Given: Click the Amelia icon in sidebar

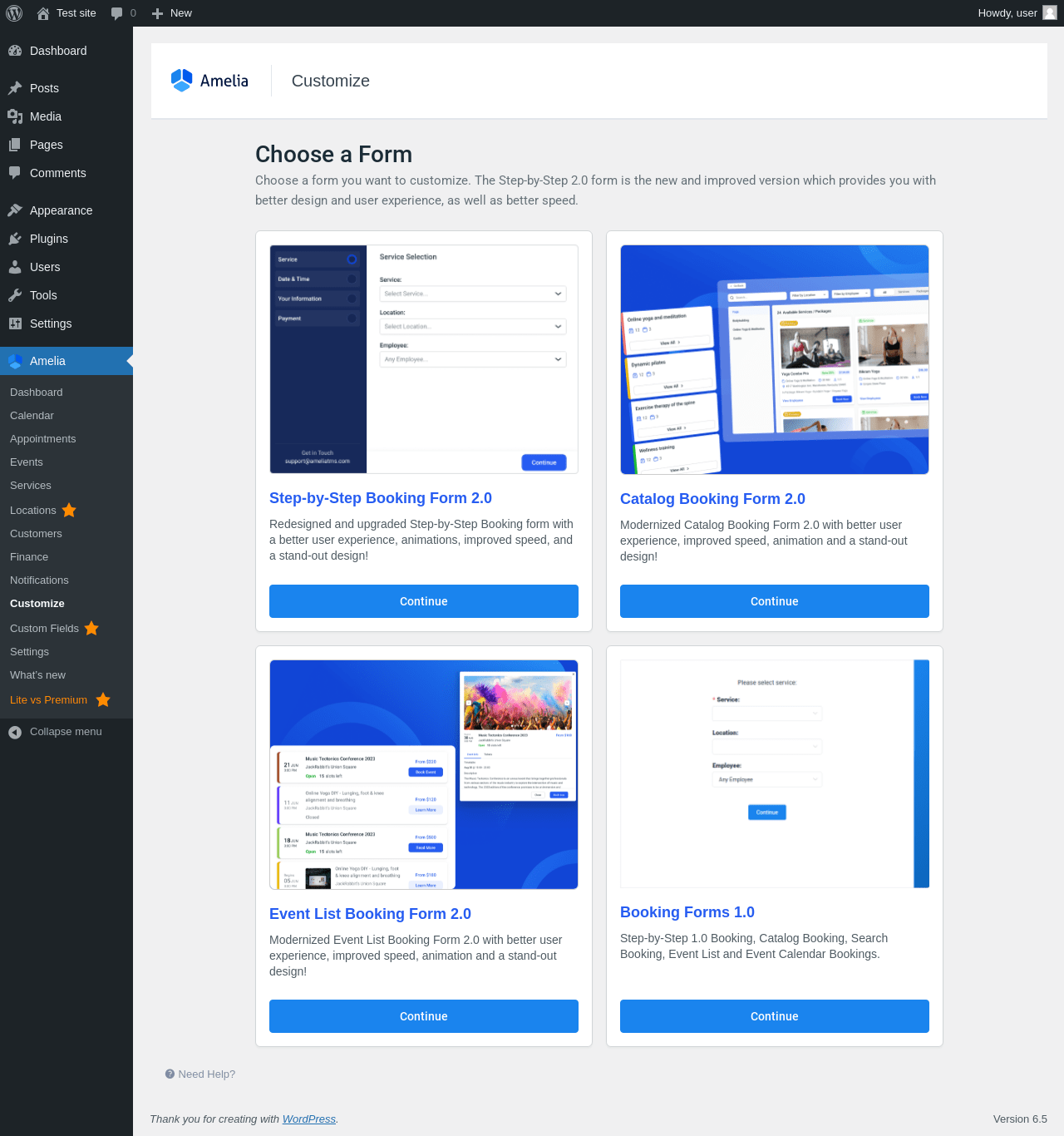Looking at the screenshot, I should point(15,361).
